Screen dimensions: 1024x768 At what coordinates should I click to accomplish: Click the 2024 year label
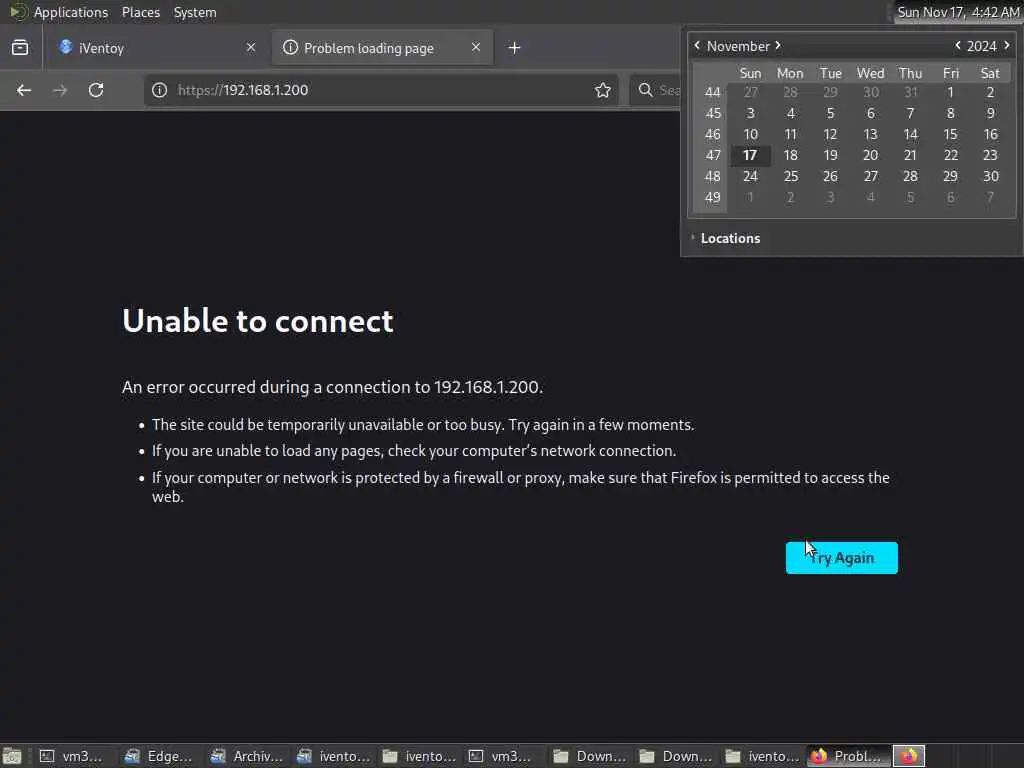click(x=982, y=46)
